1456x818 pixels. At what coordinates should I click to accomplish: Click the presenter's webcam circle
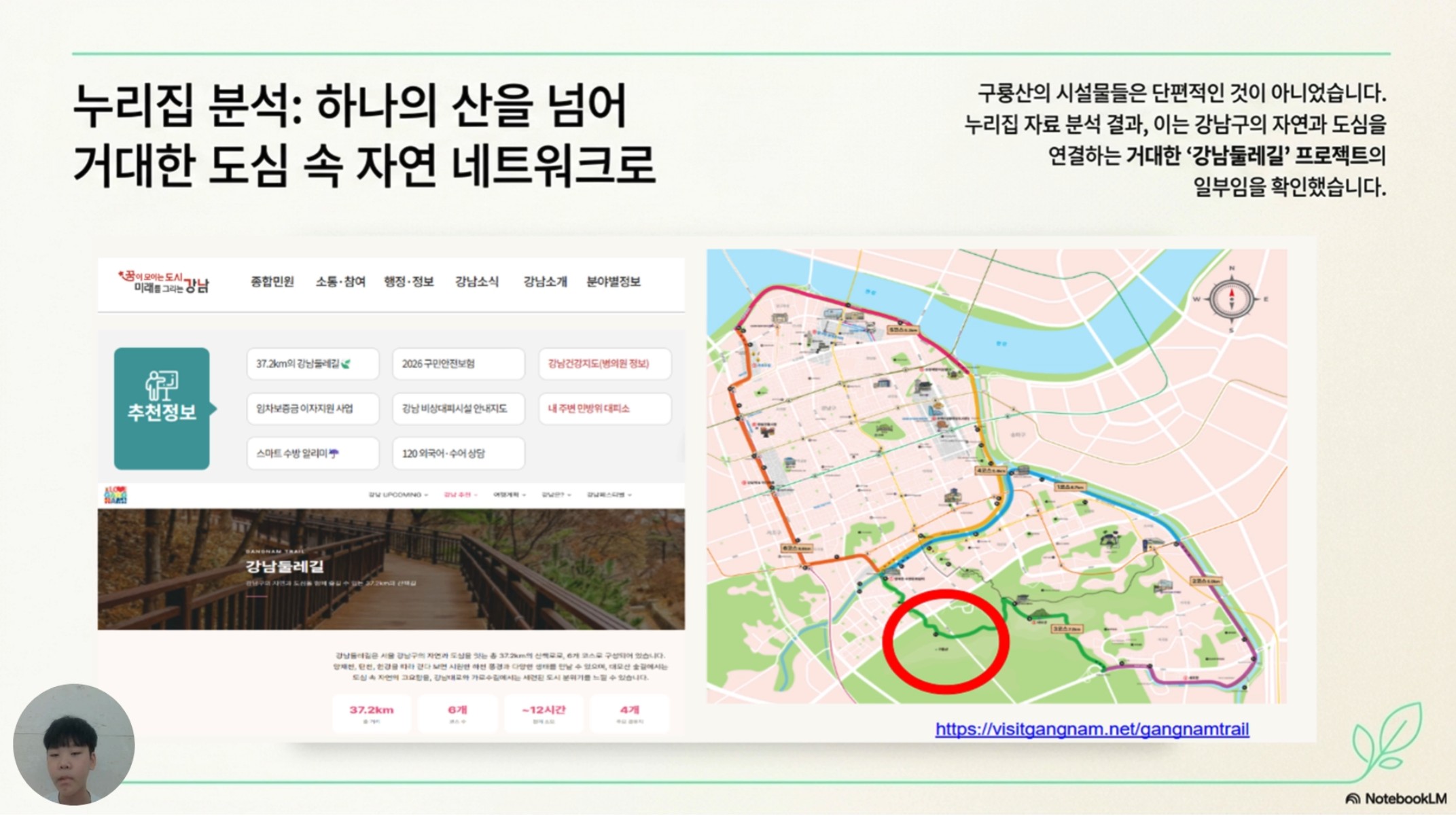73,745
